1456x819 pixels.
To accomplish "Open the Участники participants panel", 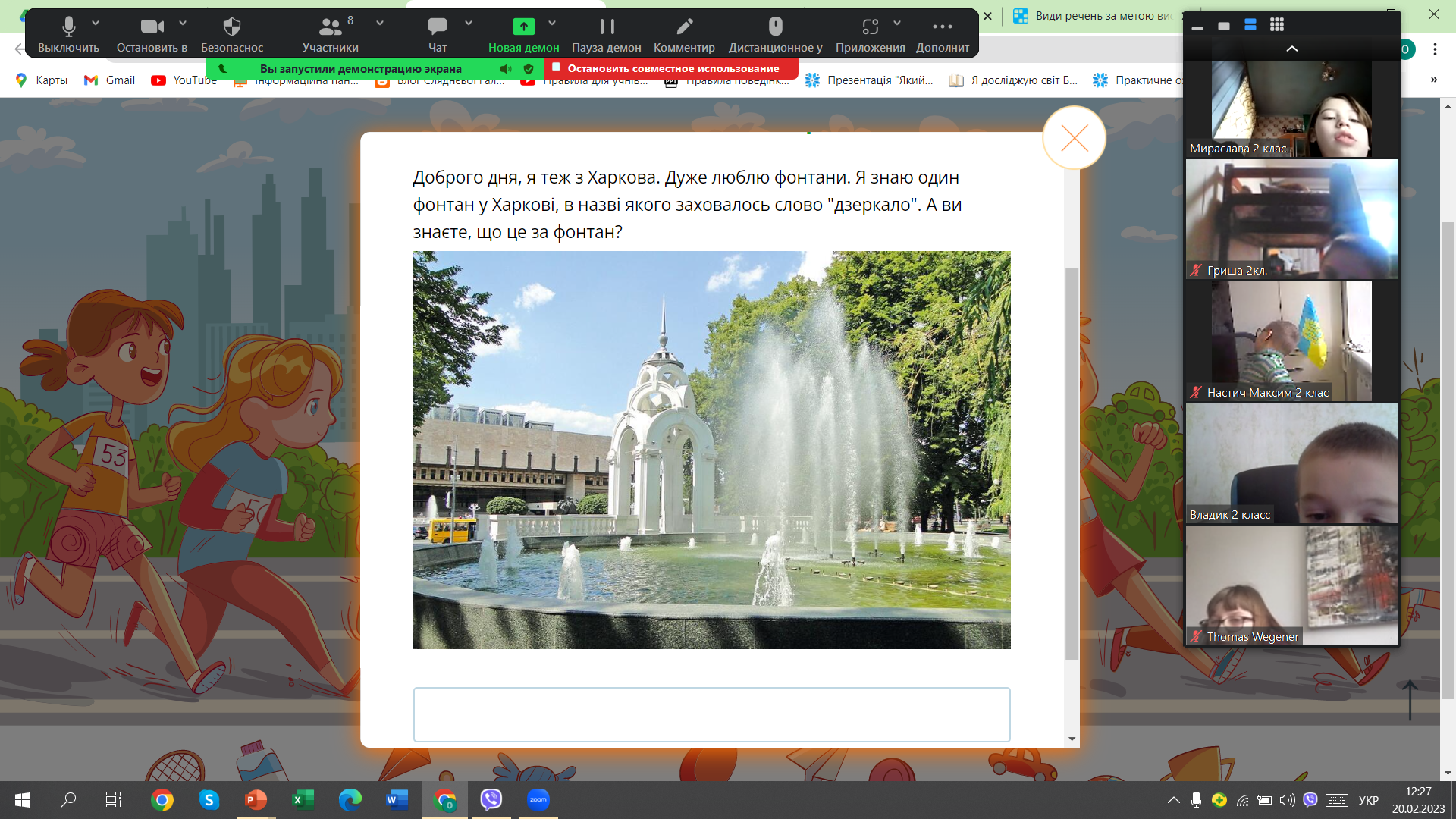I will coord(330,34).
